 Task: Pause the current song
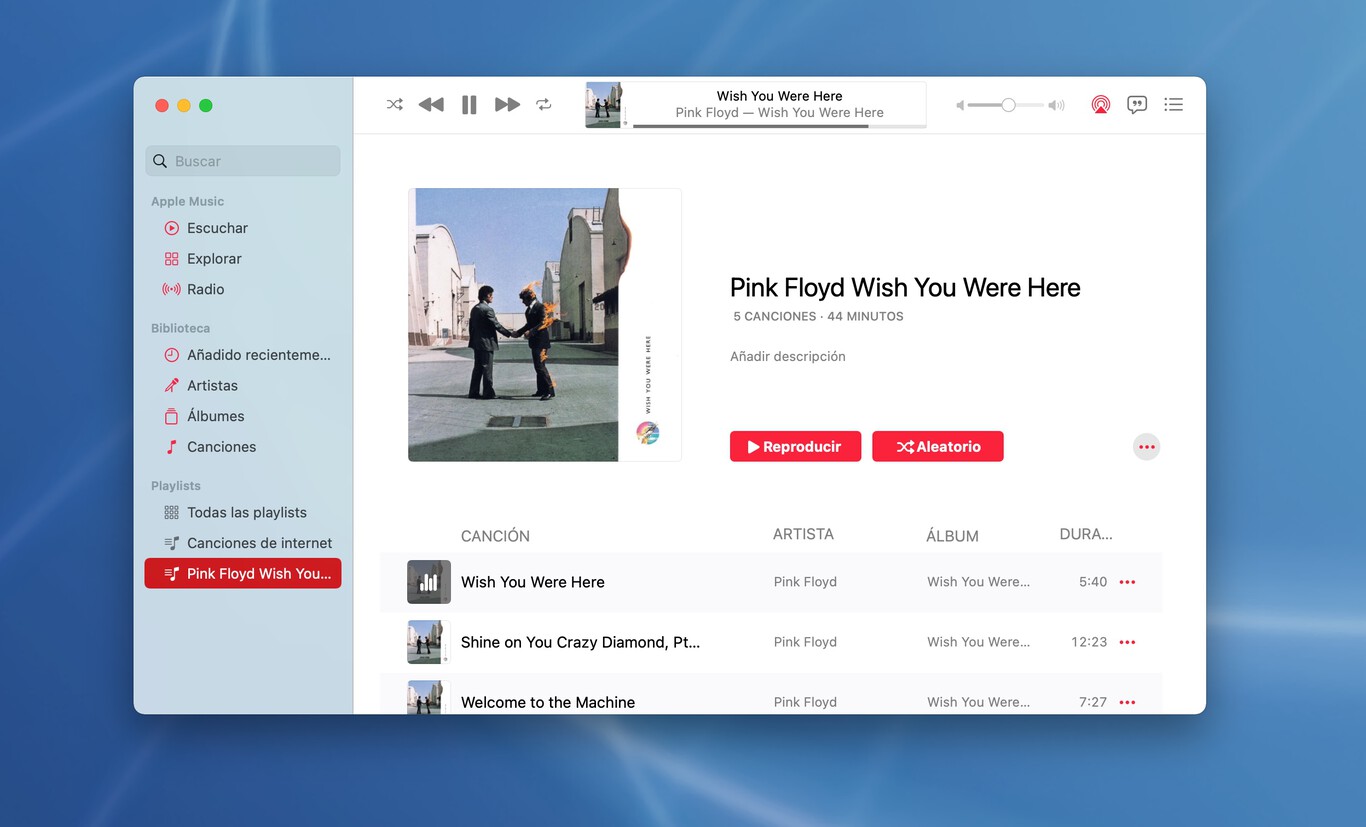pos(469,105)
